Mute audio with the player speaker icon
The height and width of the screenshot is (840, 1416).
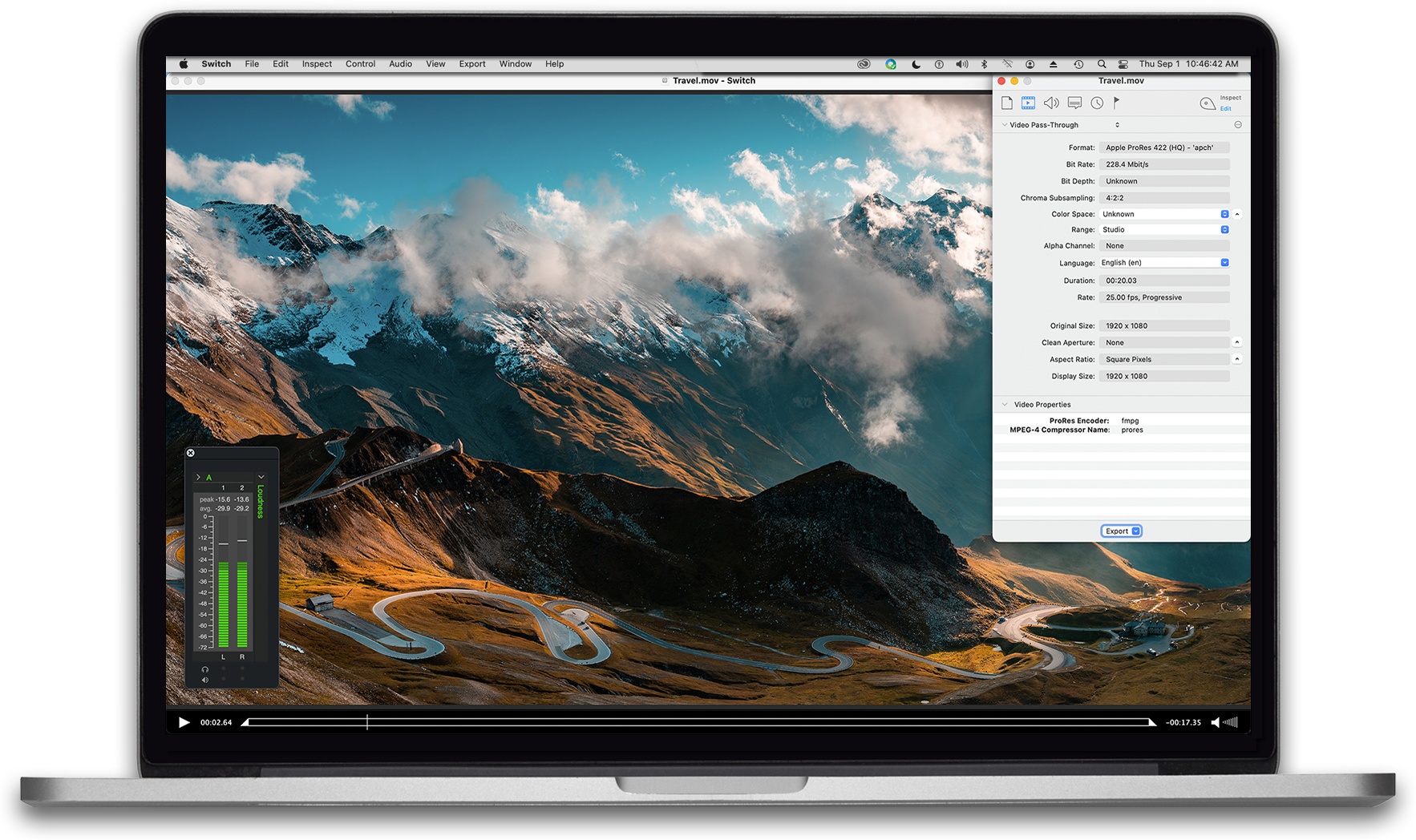point(1216,722)
